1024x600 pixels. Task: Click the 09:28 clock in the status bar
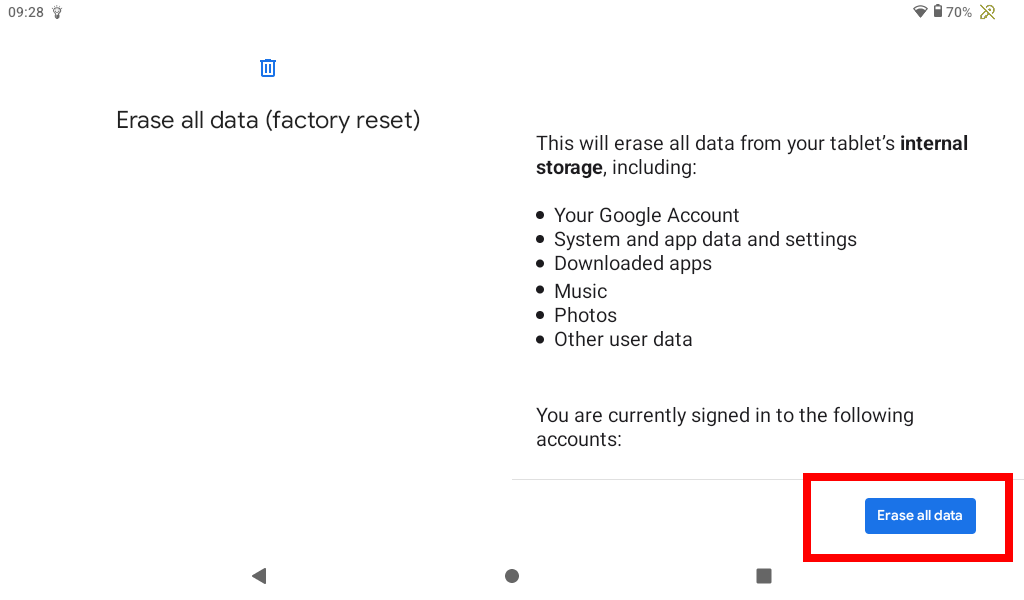click(26, 12)
